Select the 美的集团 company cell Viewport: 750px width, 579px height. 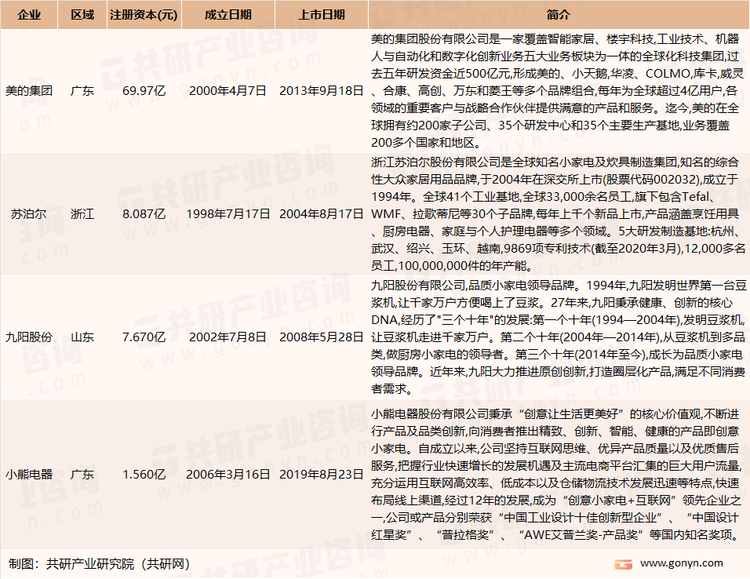(29, 91)
